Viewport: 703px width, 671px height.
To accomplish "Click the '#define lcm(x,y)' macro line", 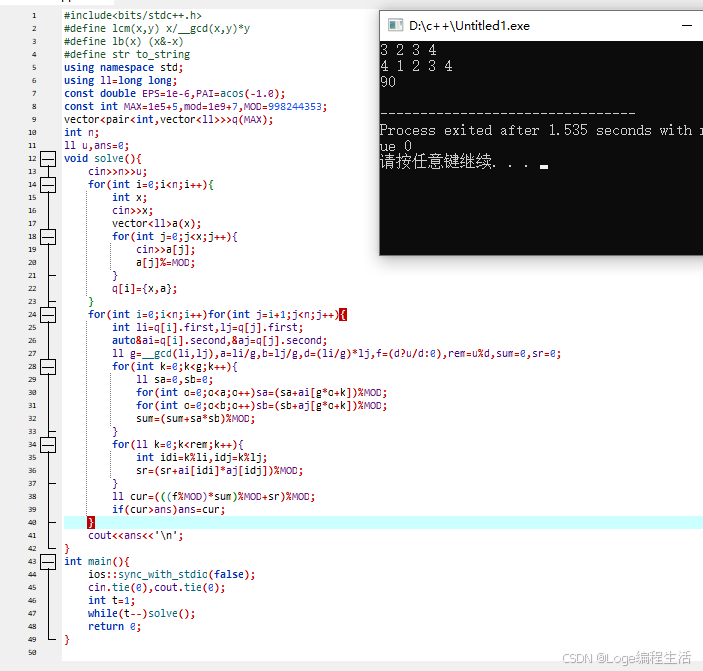I will point(157,29).
